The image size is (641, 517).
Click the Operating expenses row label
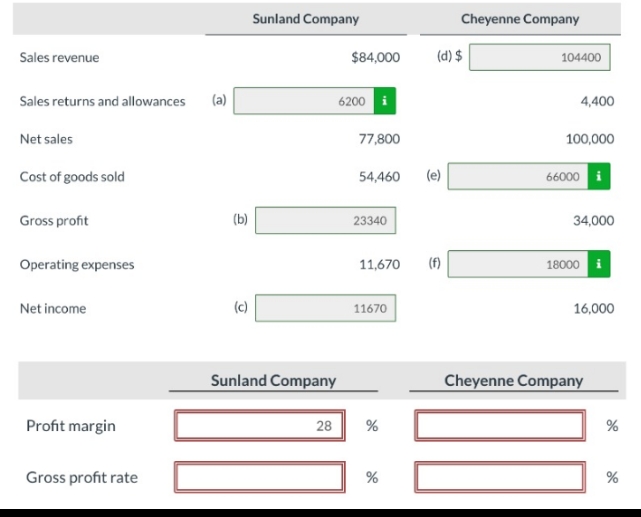point(77,265)
